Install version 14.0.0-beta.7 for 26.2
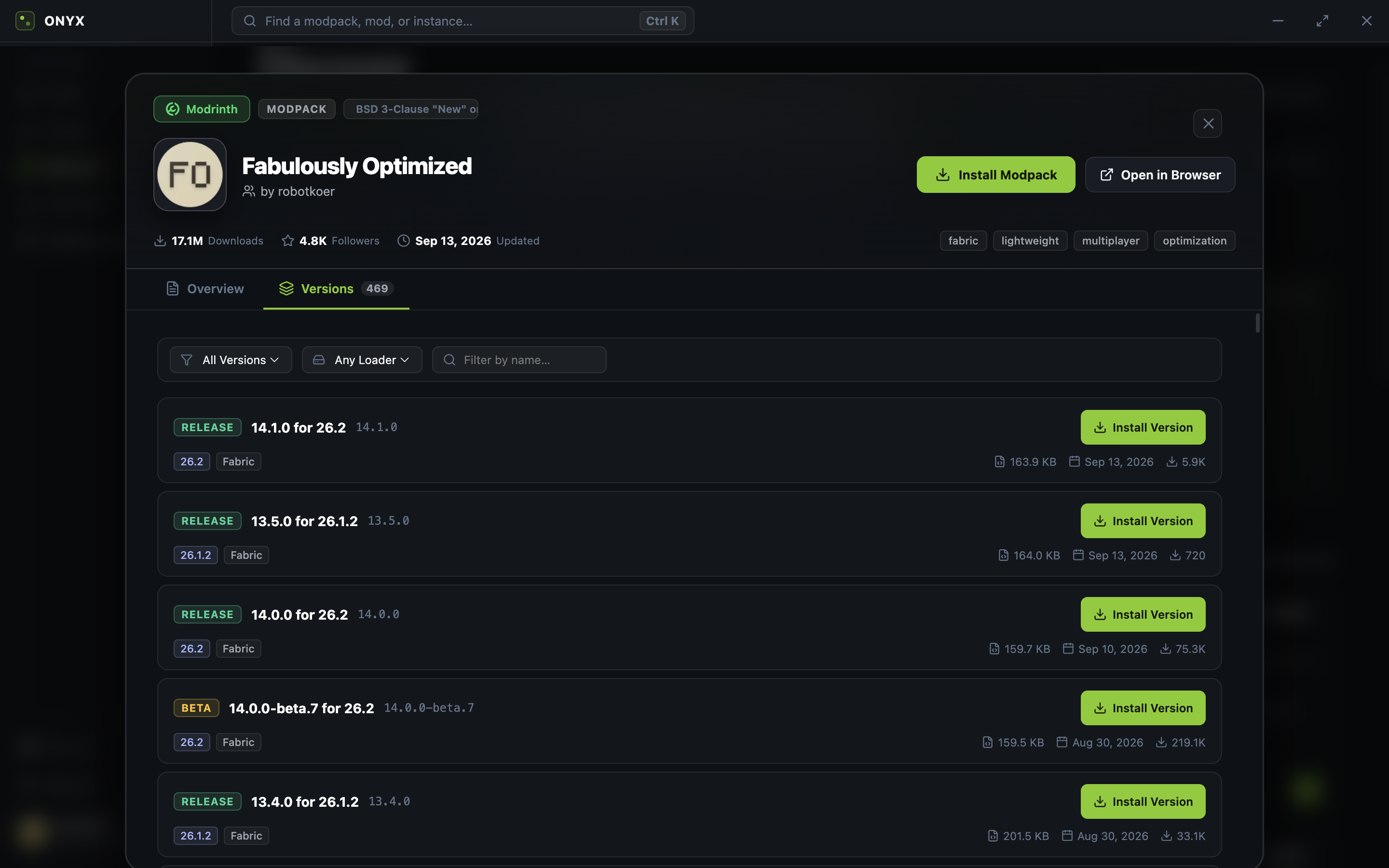The width and height of the screenshot is (1389, 868). [1143, 708]
